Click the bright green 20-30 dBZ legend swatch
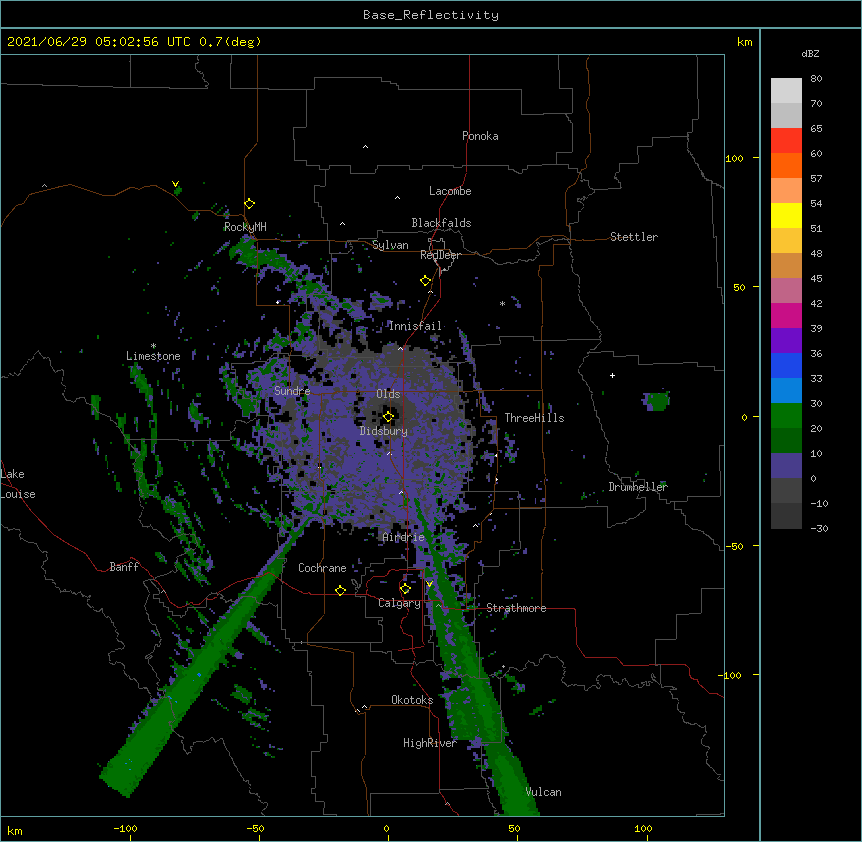 [x=786, y=416]
